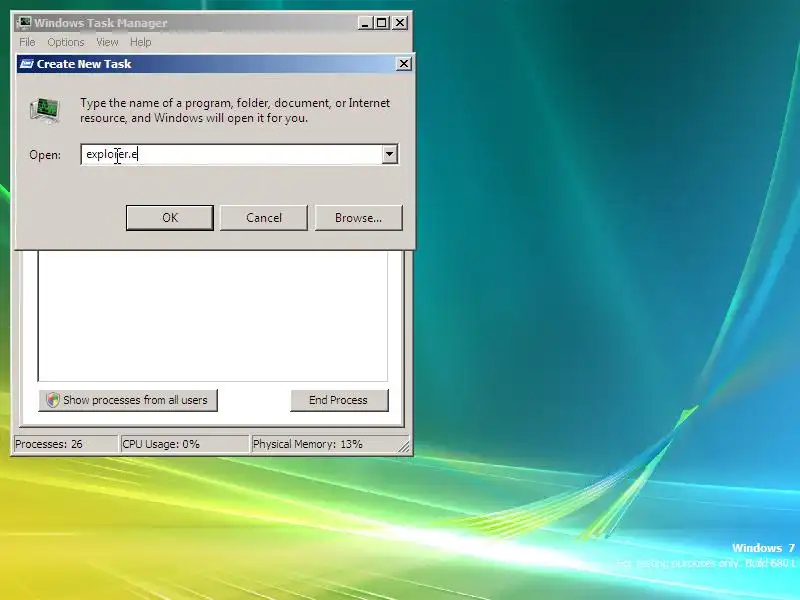Screen dimensions: 800x600
Task: Click the Processes: 26 status entry
Action: [65, 444]
